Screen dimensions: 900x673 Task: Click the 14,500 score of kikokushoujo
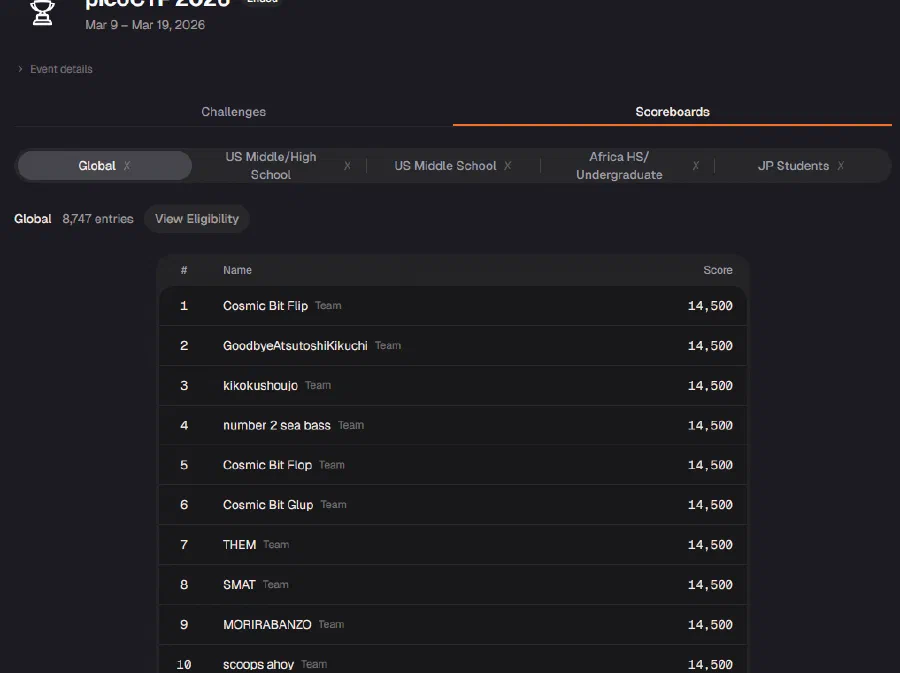(x=710, y=386)
